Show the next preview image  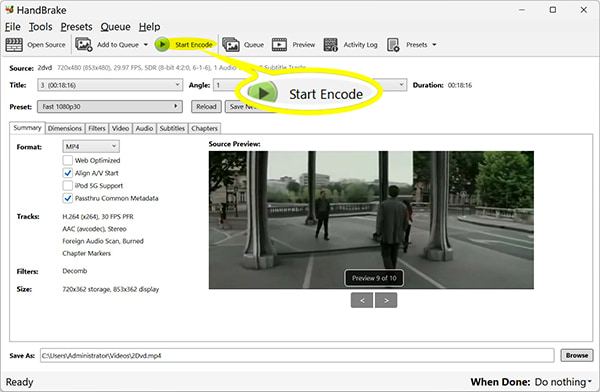coord(386,301)
